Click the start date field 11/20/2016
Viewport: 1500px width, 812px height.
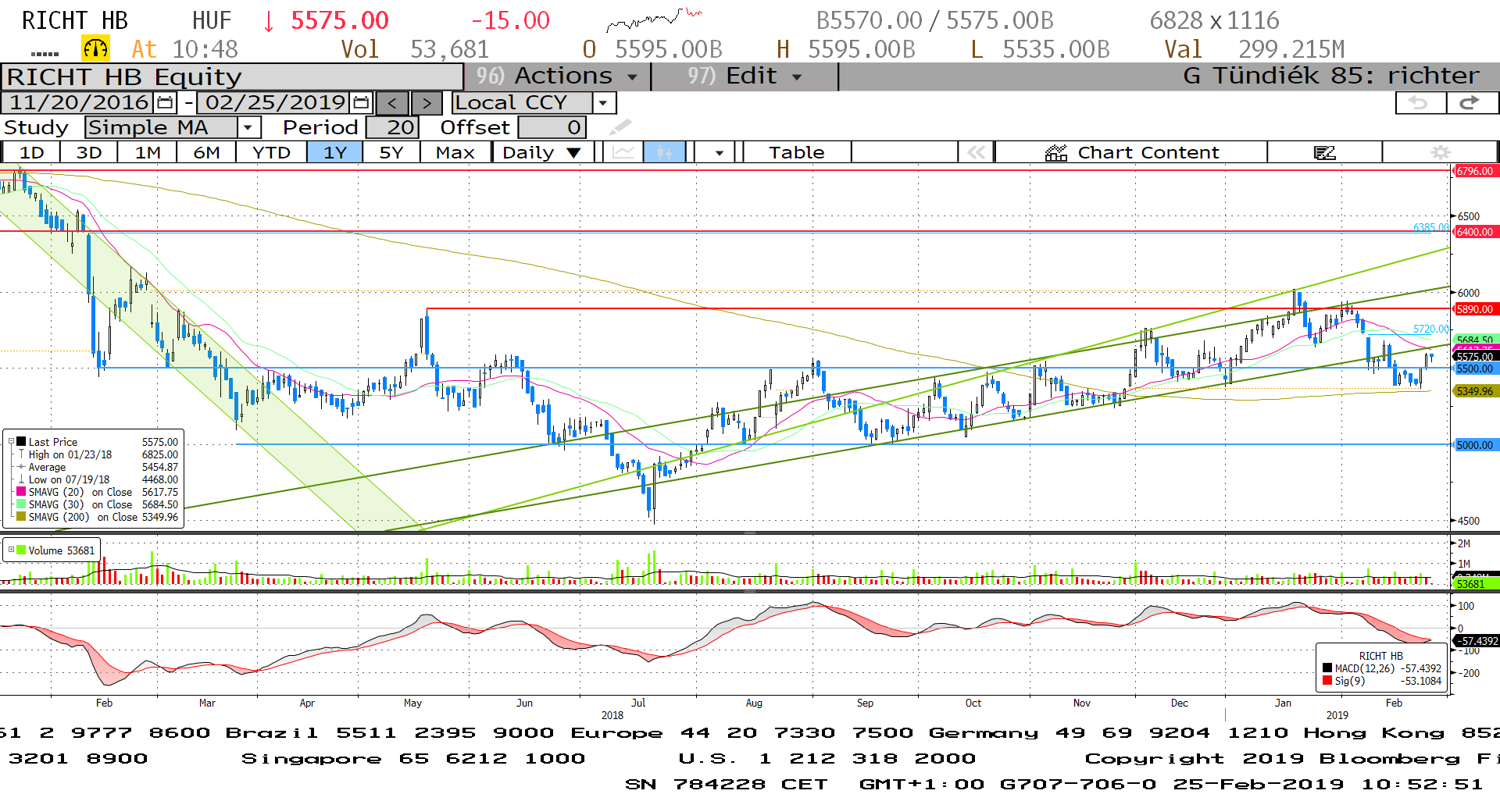tap(79, 102)
